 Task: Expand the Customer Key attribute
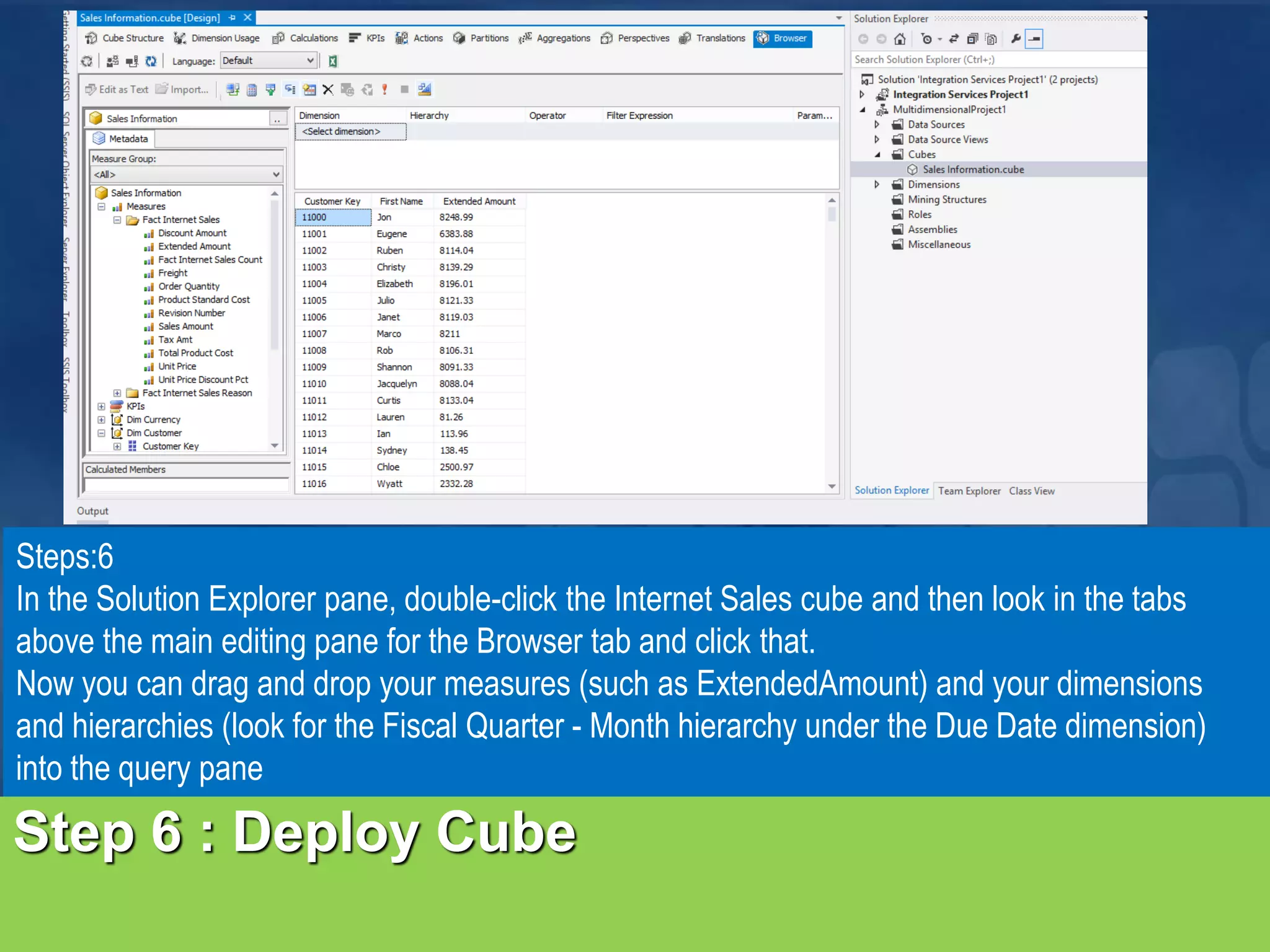117,447
